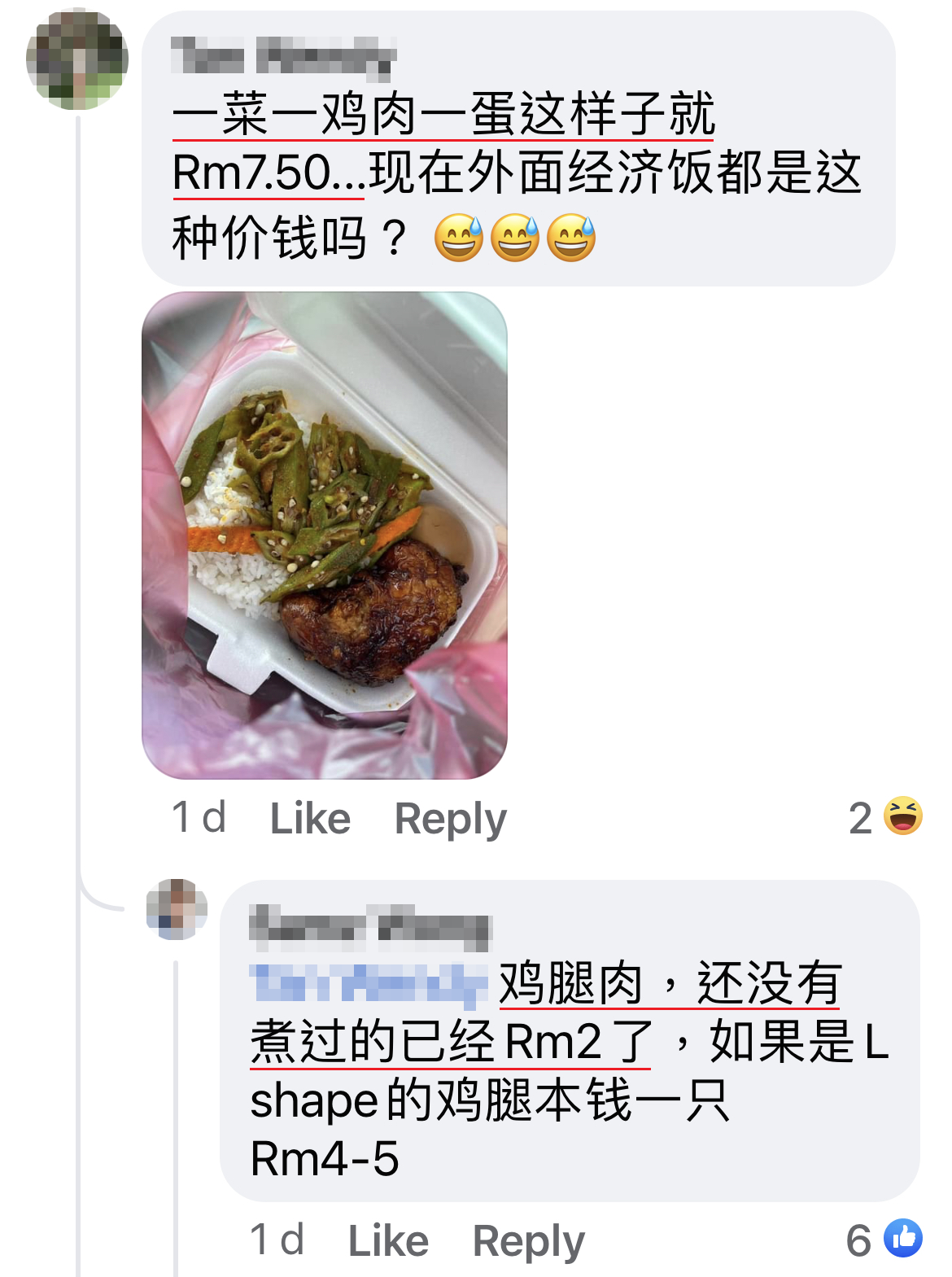Like the comment with the food photo
Image resolution: width=952 pixels, height=1277 pixels.
tap(310, 818)
